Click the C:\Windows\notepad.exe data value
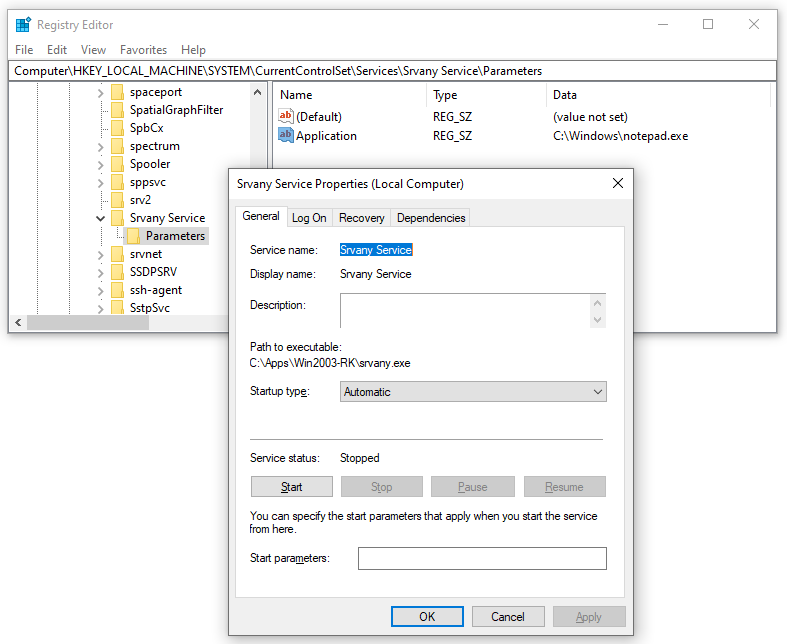Viewport: 787px width, 644px height. [620, 136]
